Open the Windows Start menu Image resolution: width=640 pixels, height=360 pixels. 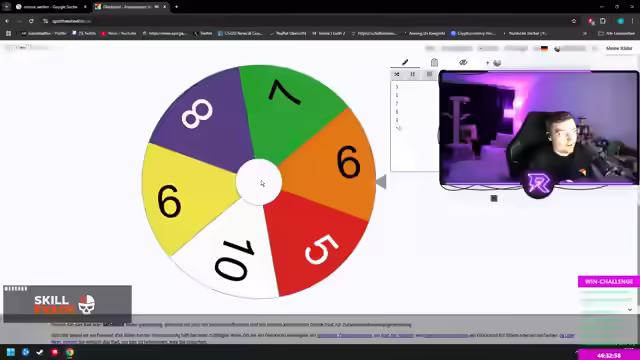pos(11,352)
